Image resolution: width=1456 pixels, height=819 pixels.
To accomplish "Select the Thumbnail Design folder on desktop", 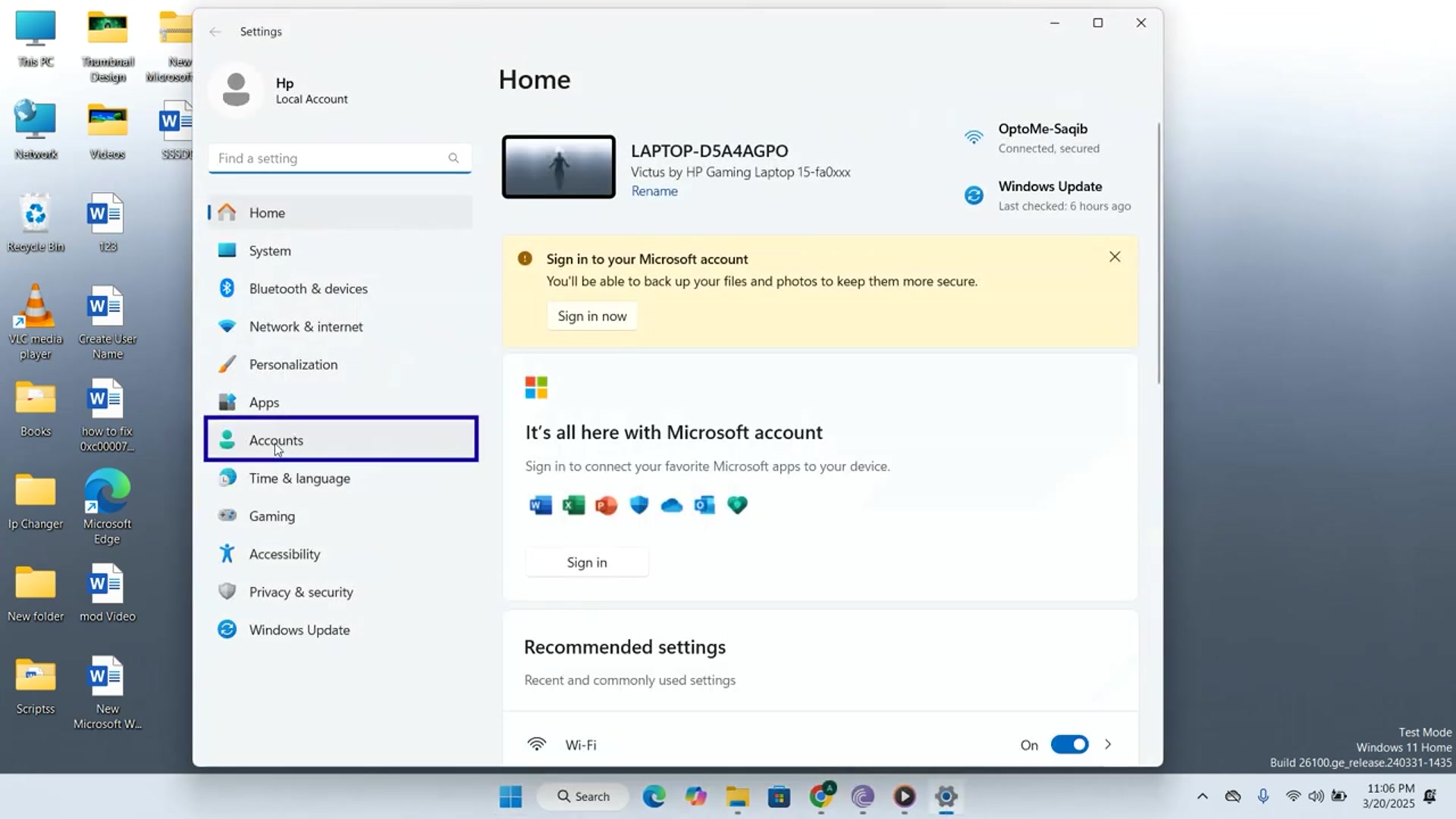I will pyautogui.click(x=107, y=45).
